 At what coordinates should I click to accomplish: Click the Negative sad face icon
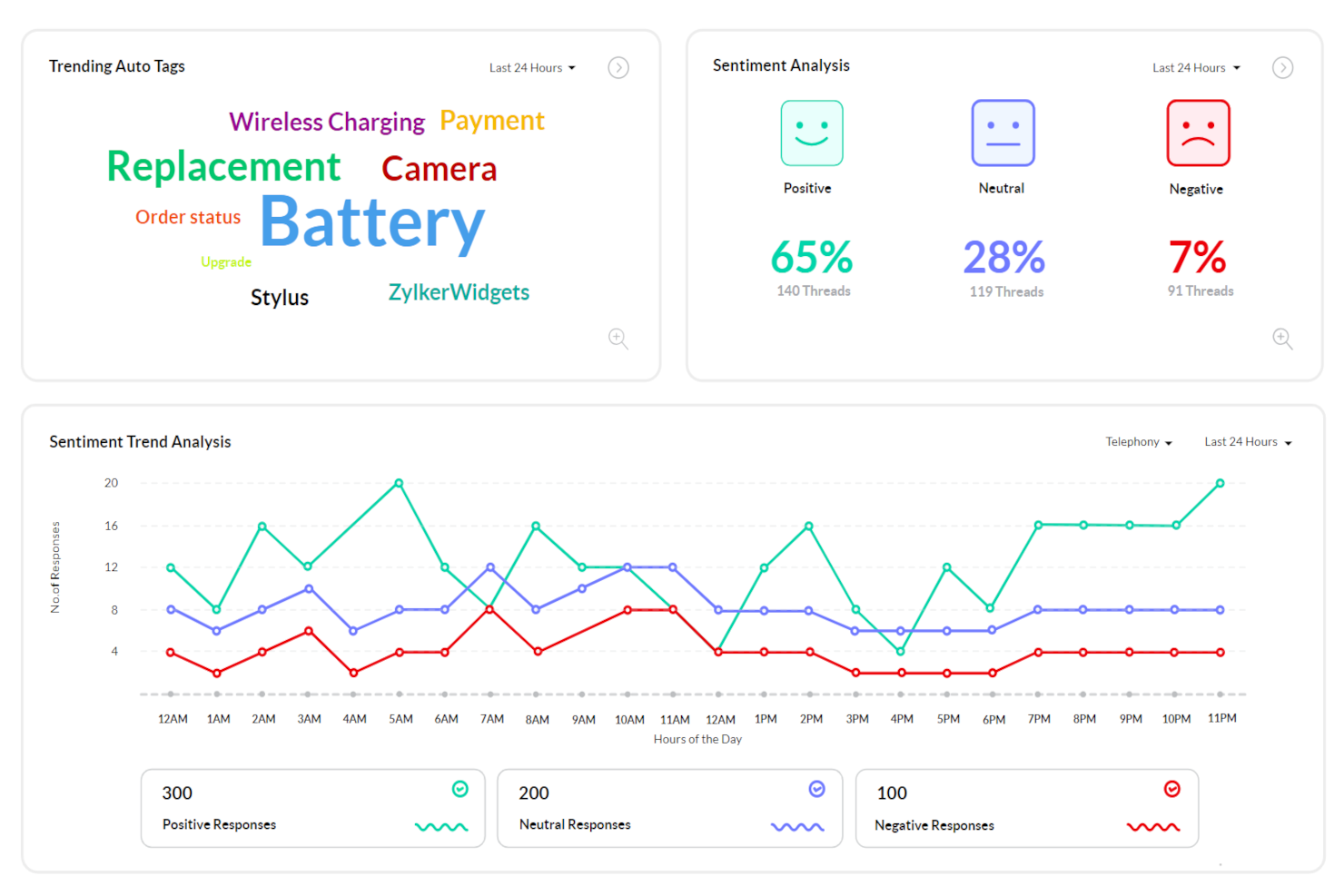[x=1197, y=133]
